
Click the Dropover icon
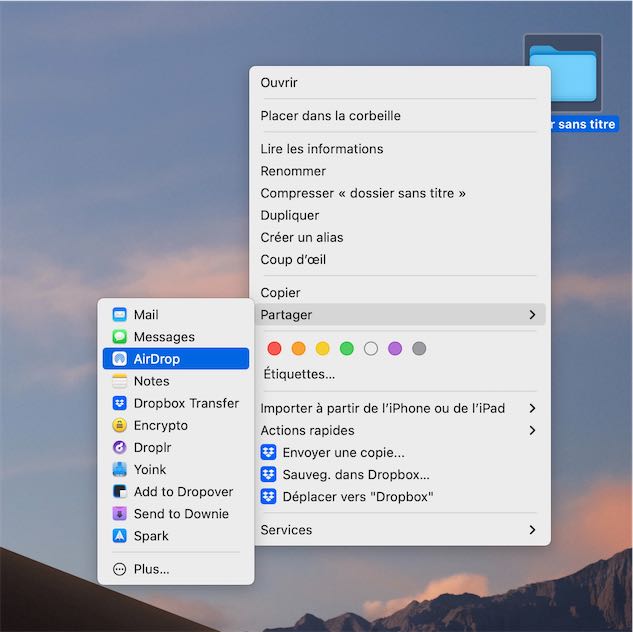tap(119, 492)
